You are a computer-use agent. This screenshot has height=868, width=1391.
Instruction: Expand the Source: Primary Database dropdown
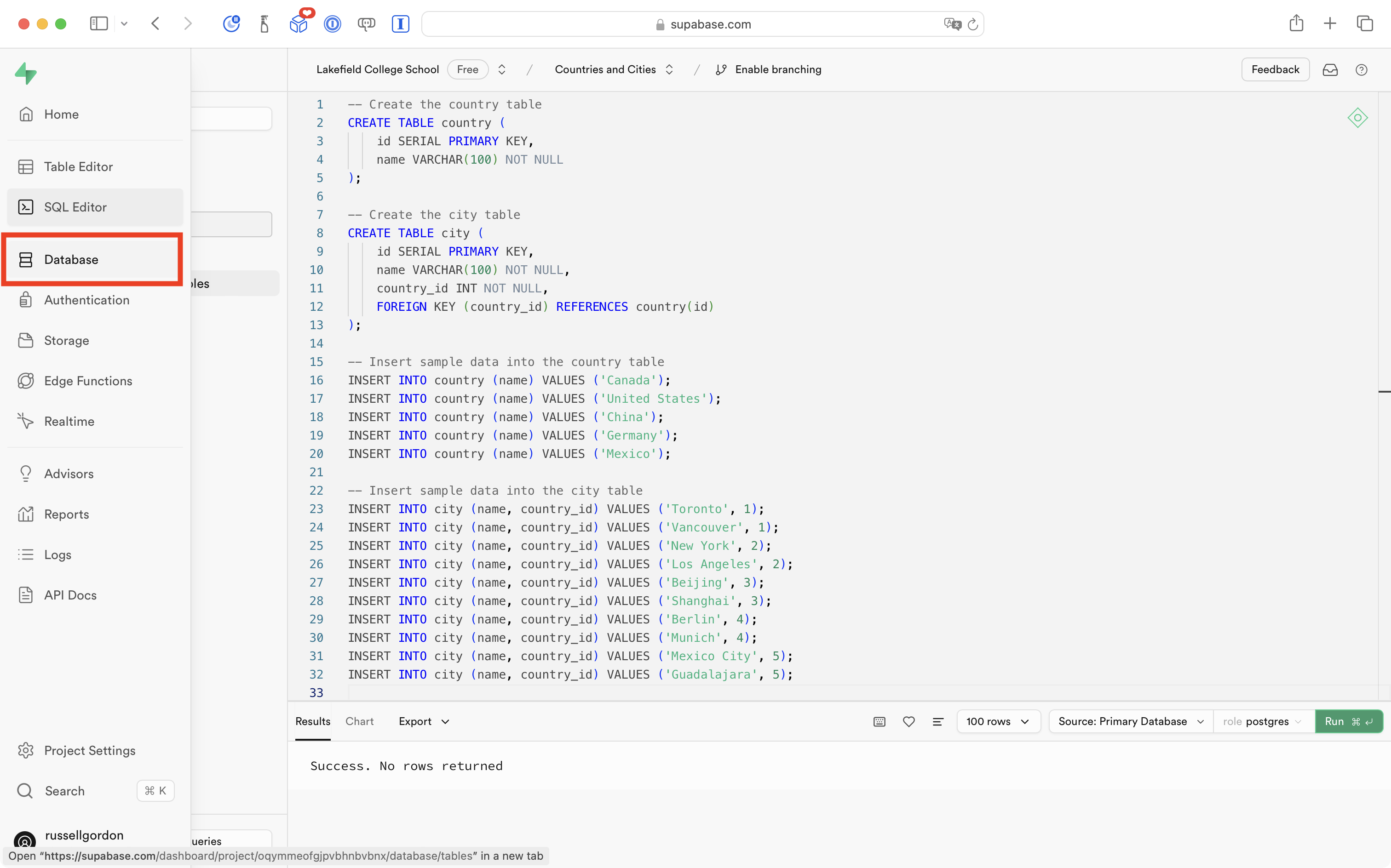click(1130, 722)
